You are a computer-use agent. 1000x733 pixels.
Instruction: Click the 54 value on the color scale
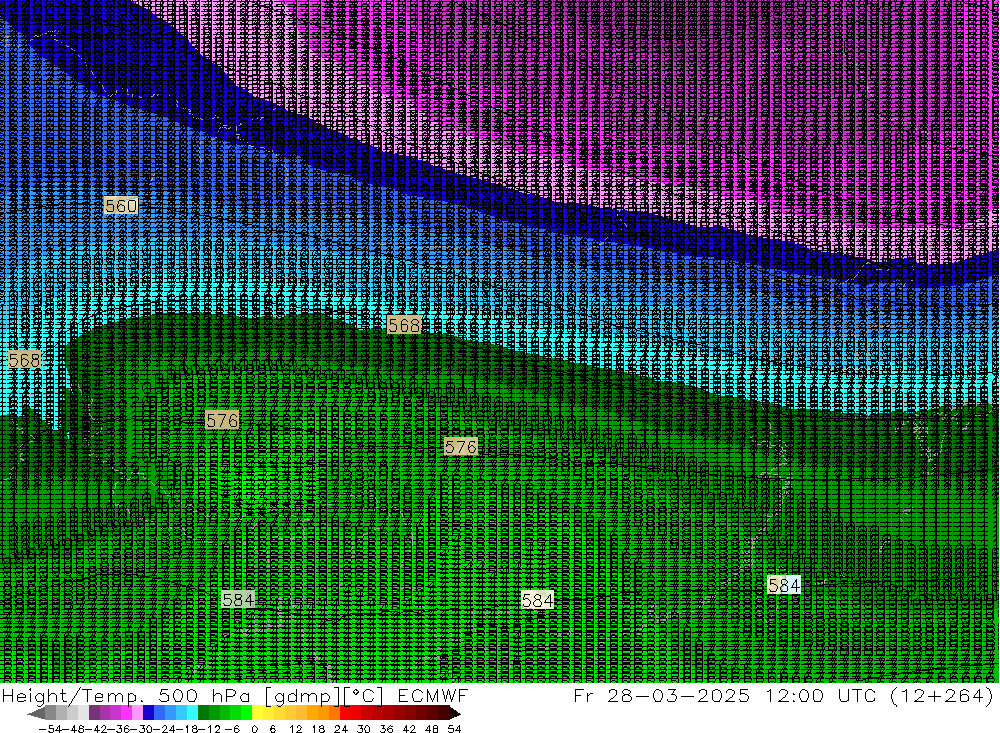(x=454, y=729)
